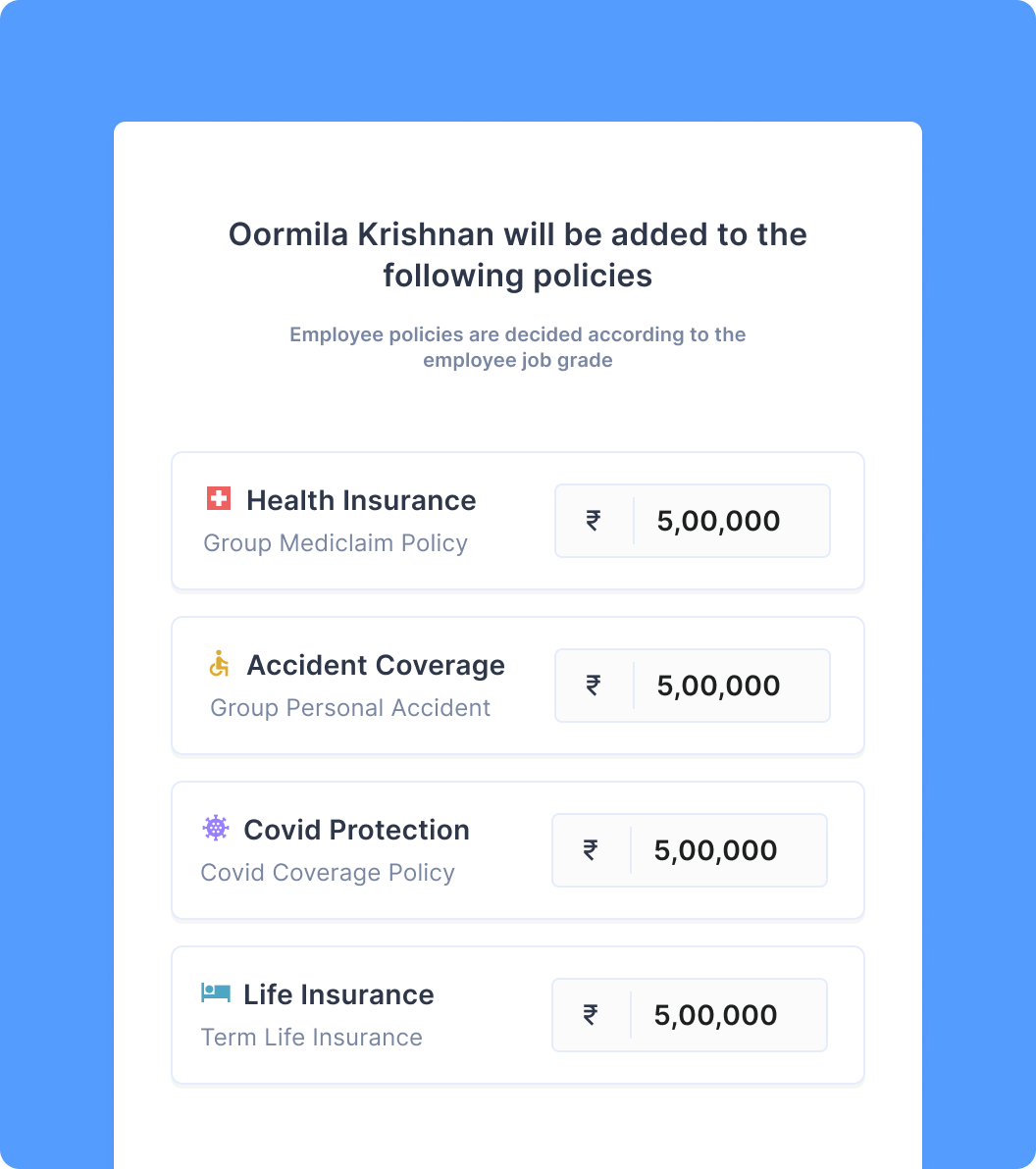Select the Health Insurance policy title

(x=361, y=500)
